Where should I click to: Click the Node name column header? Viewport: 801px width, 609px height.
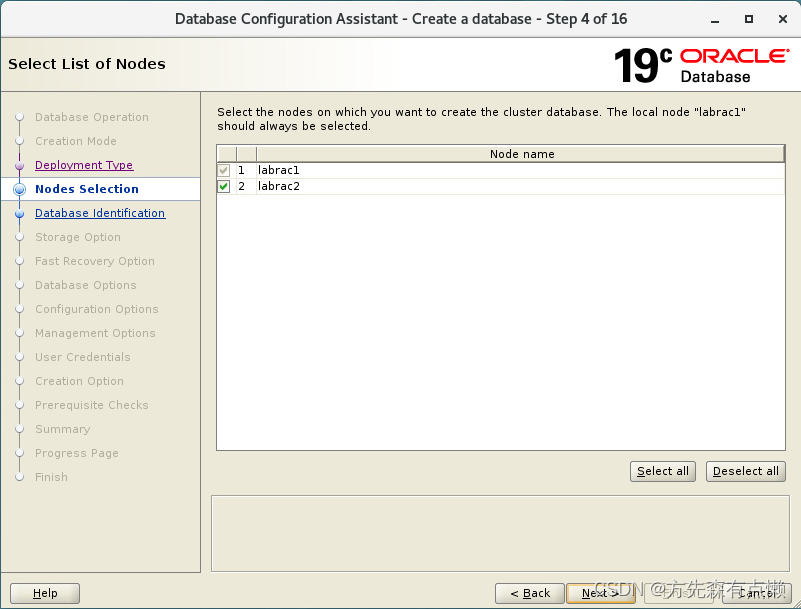[521, 154]
